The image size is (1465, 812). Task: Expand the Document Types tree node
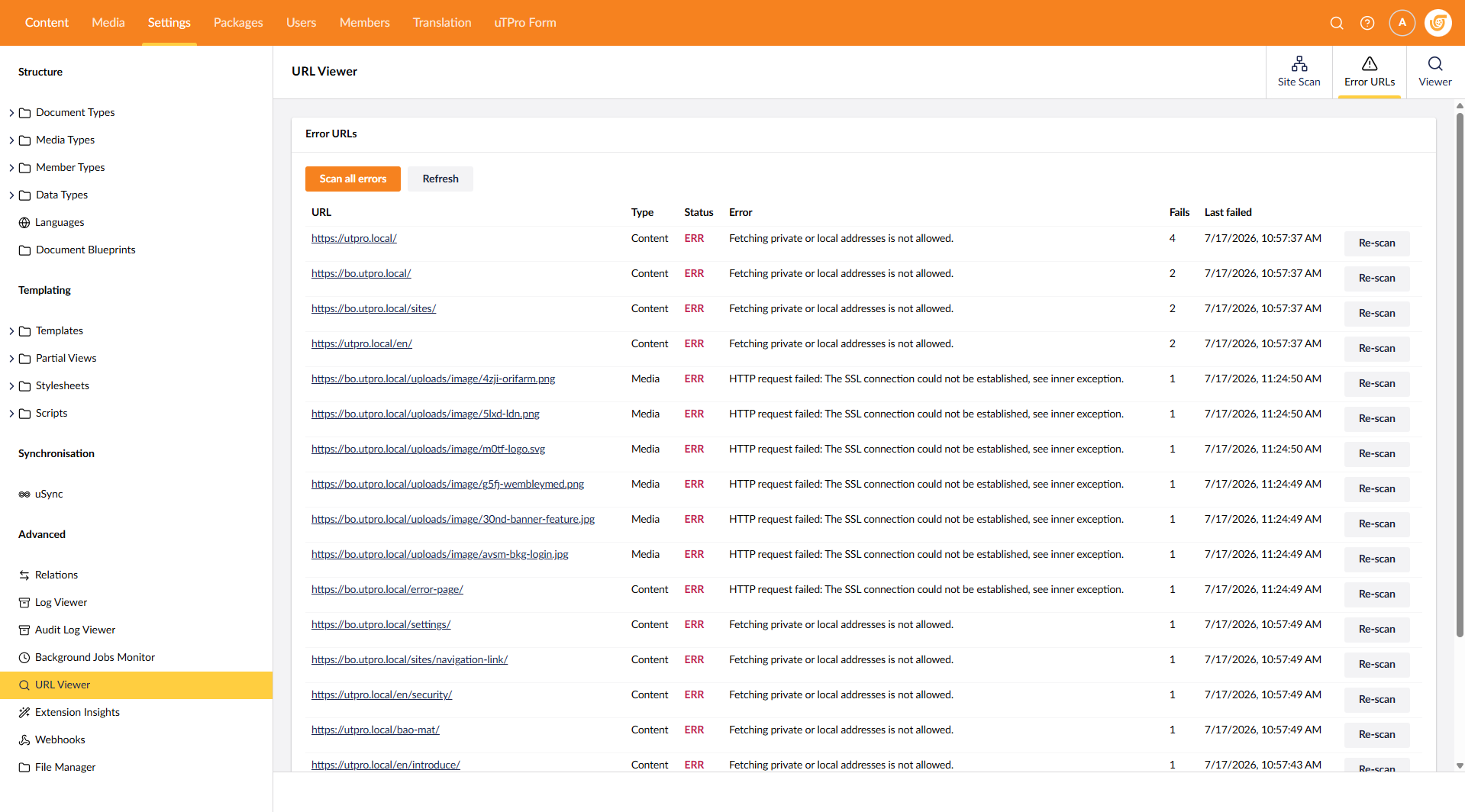(x=11, y=113)
